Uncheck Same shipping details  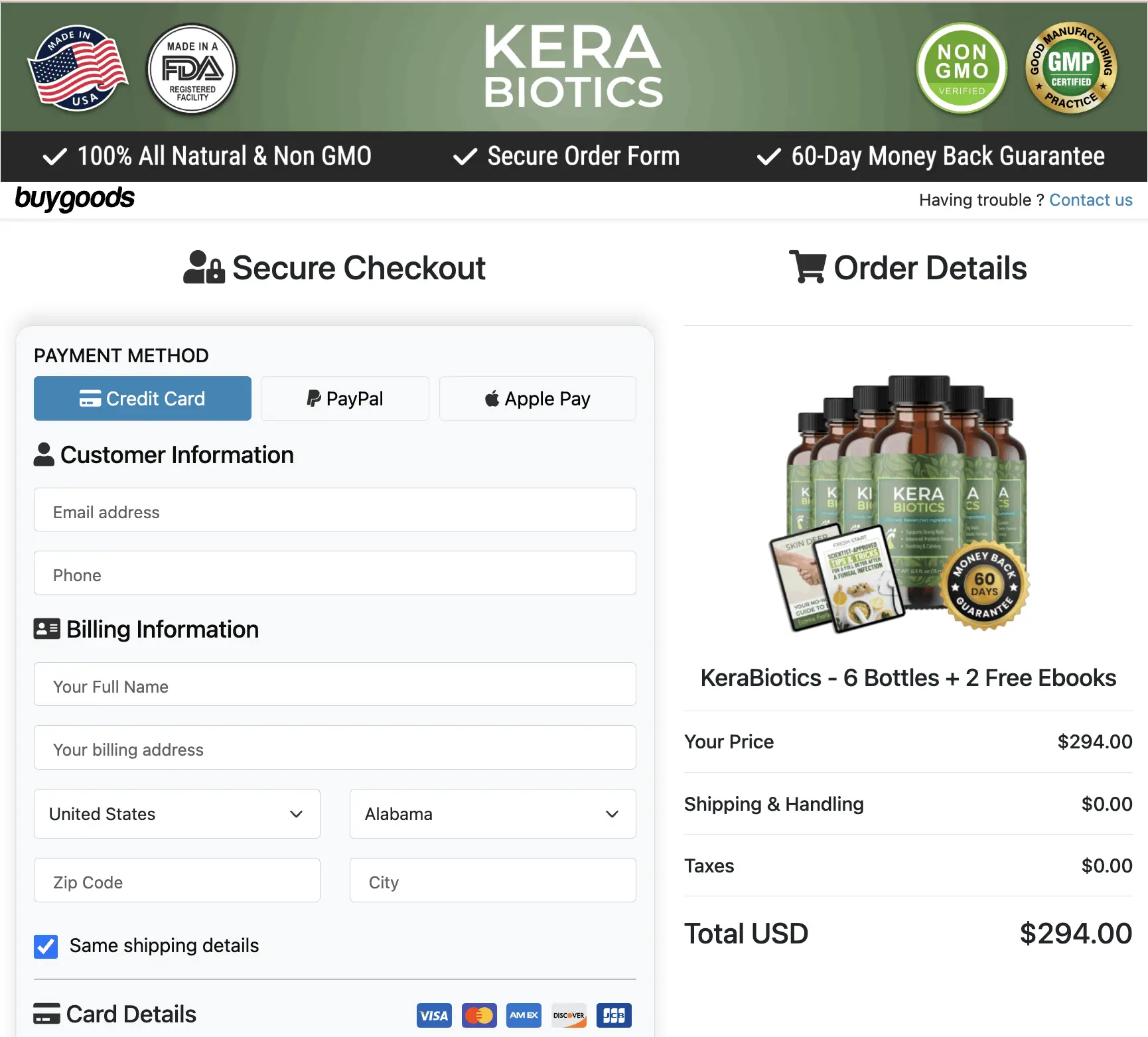click(45, 946)
